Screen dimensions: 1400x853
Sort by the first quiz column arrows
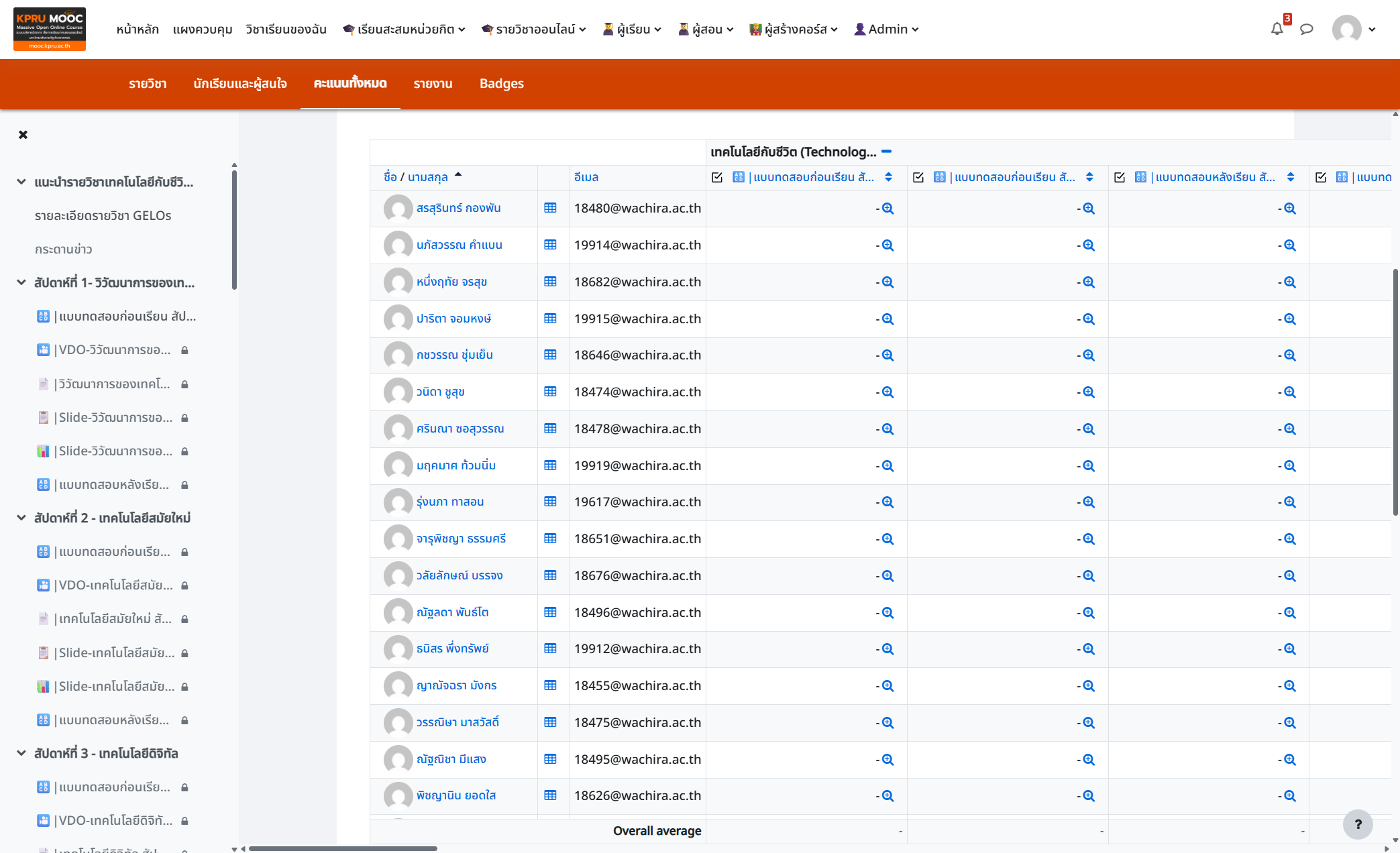point(888,177)
